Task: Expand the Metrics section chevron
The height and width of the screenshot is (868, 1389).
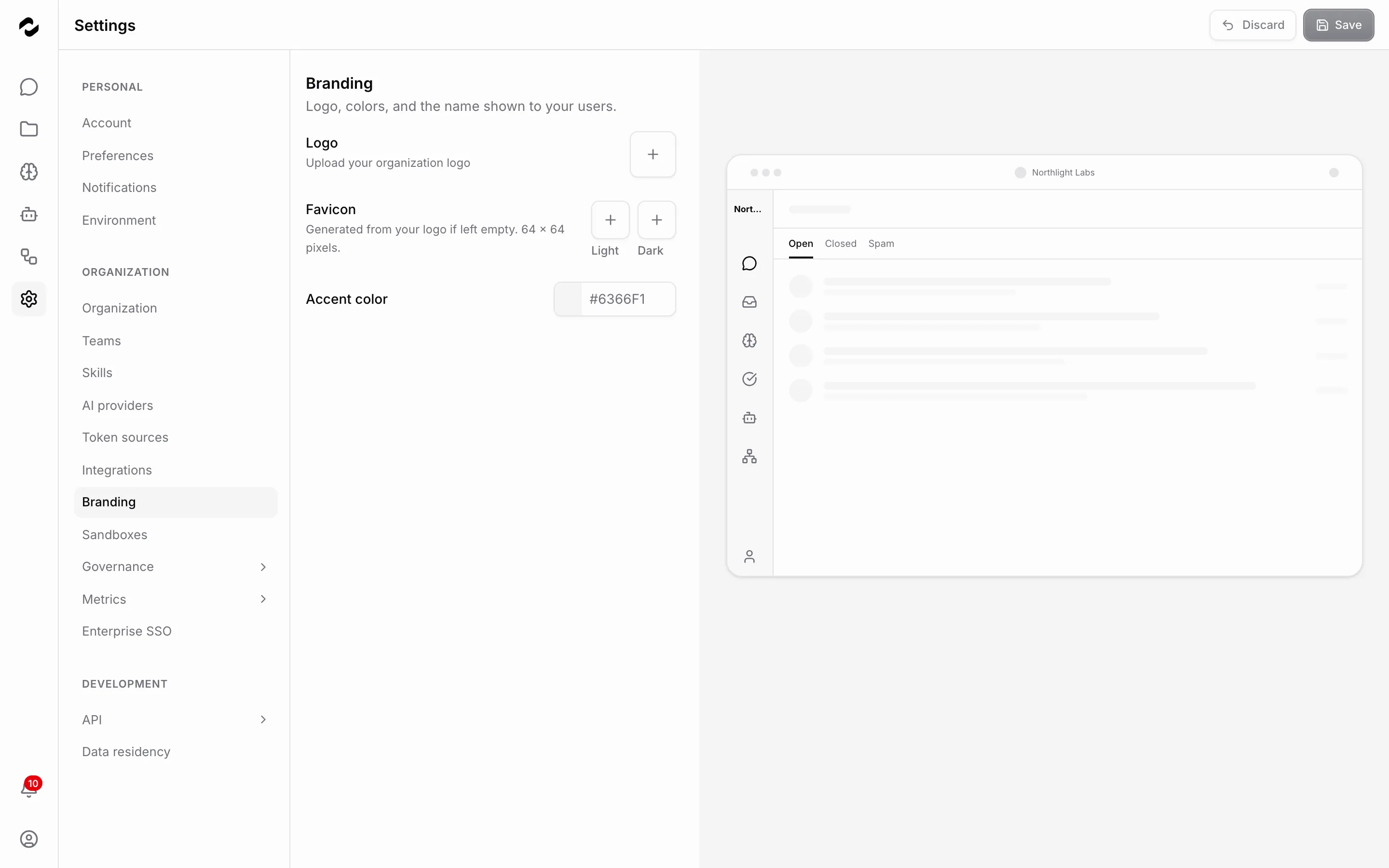Action: point(263,599)
